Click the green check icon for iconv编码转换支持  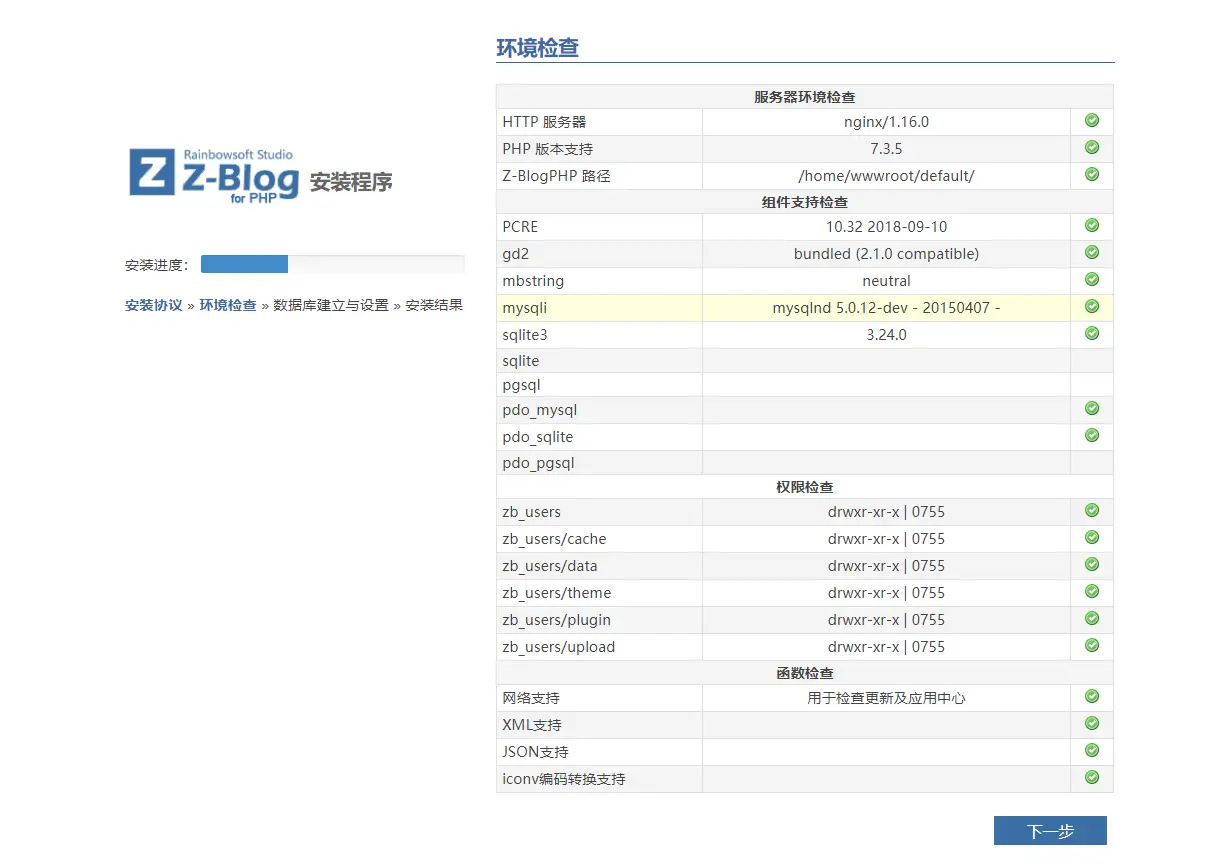point(1092,777)
